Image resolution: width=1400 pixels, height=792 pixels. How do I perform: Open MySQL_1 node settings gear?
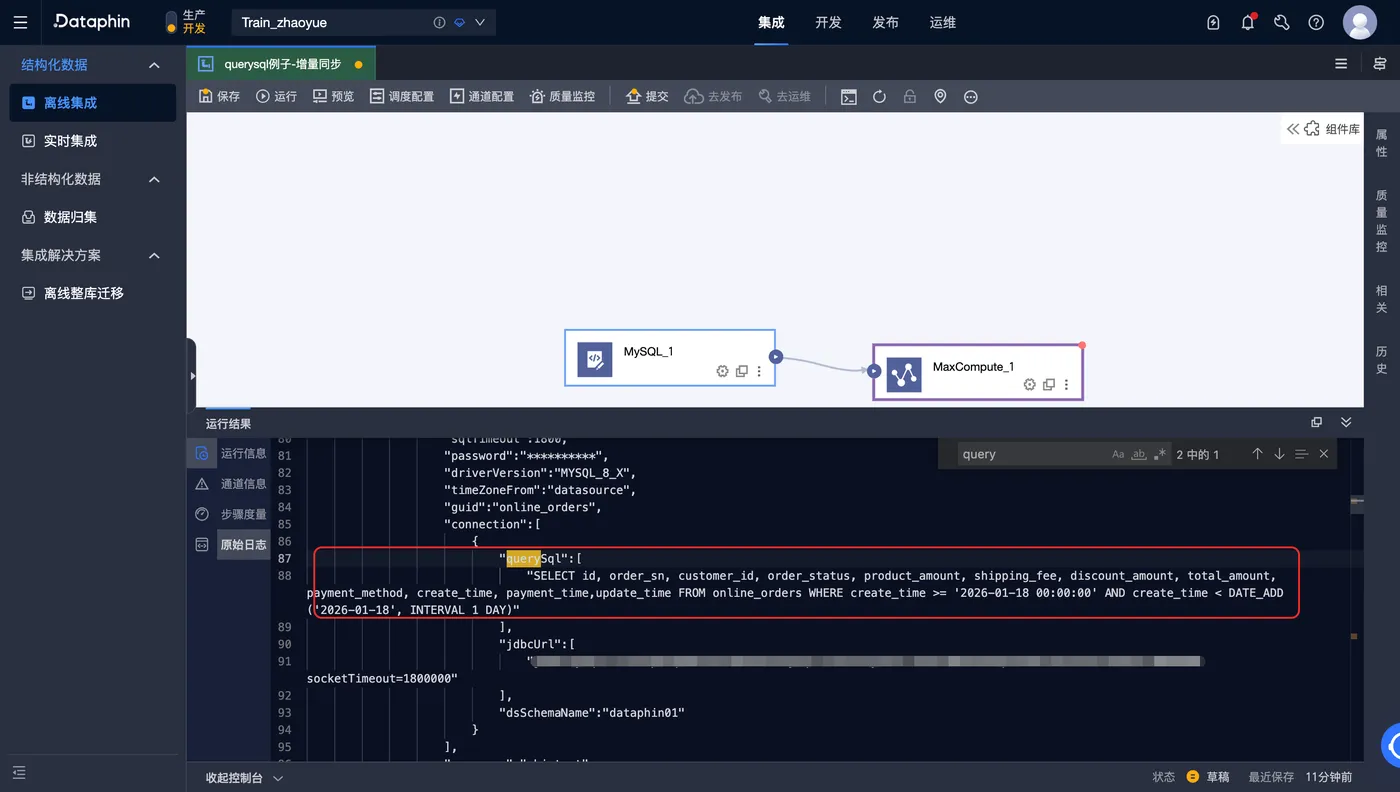click(x=722, y=371)
